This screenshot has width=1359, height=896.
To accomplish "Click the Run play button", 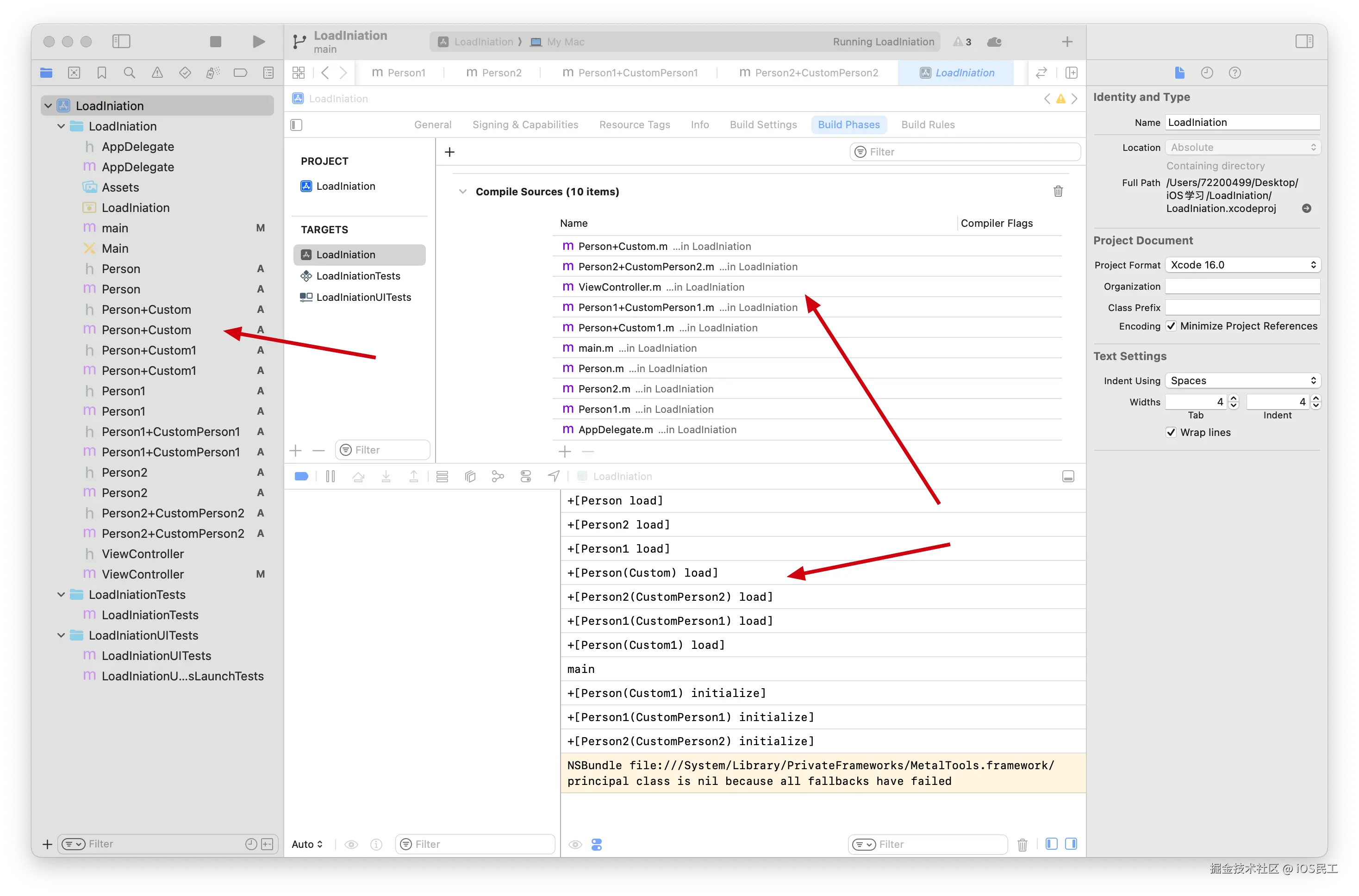I will tap(258, 41).
